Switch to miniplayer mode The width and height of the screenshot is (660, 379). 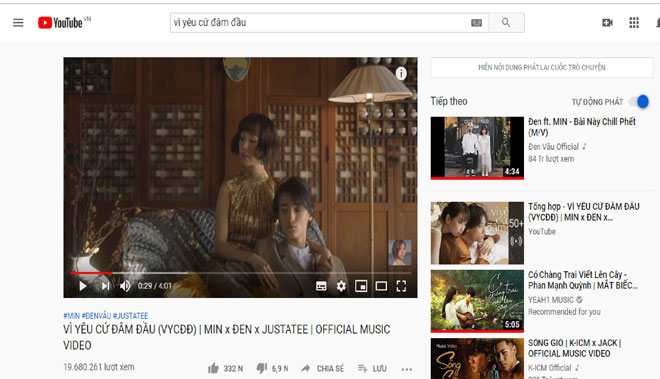(x=361, y=286)
